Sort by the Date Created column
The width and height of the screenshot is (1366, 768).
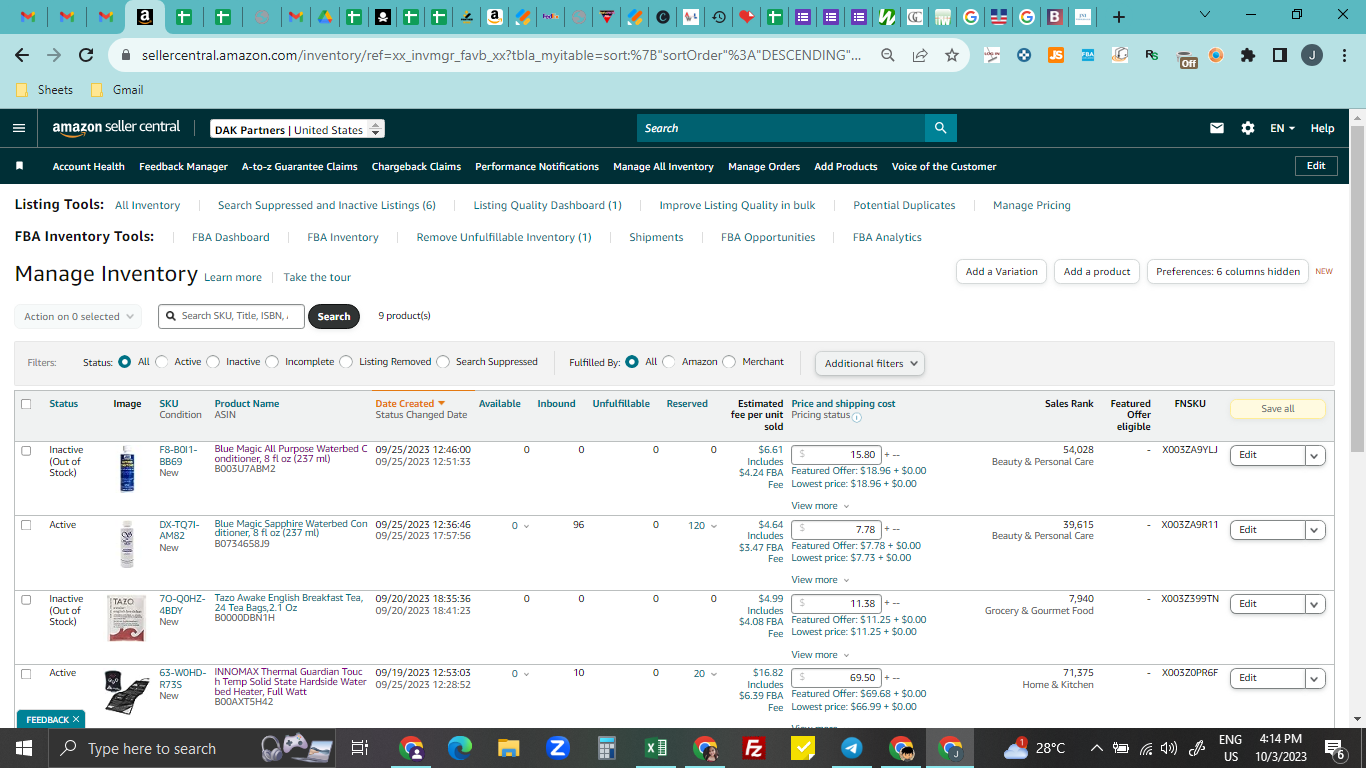pyautogui.click(x=410, y=404)
